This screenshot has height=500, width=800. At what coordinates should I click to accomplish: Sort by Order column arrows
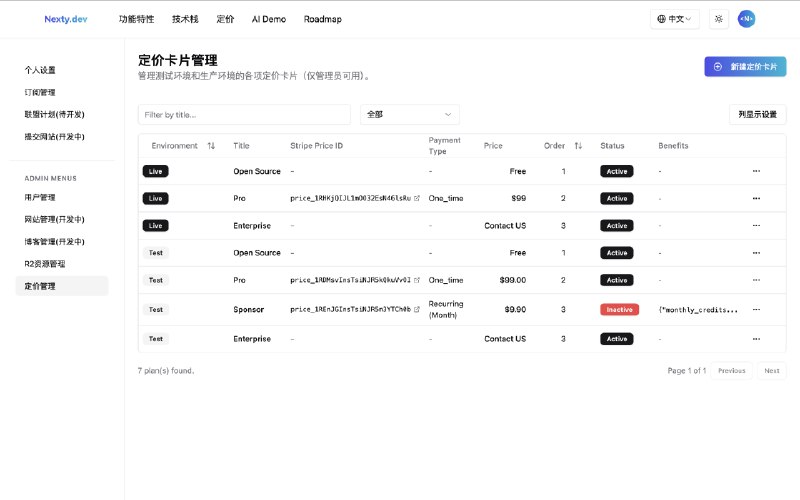coord(578,146)
